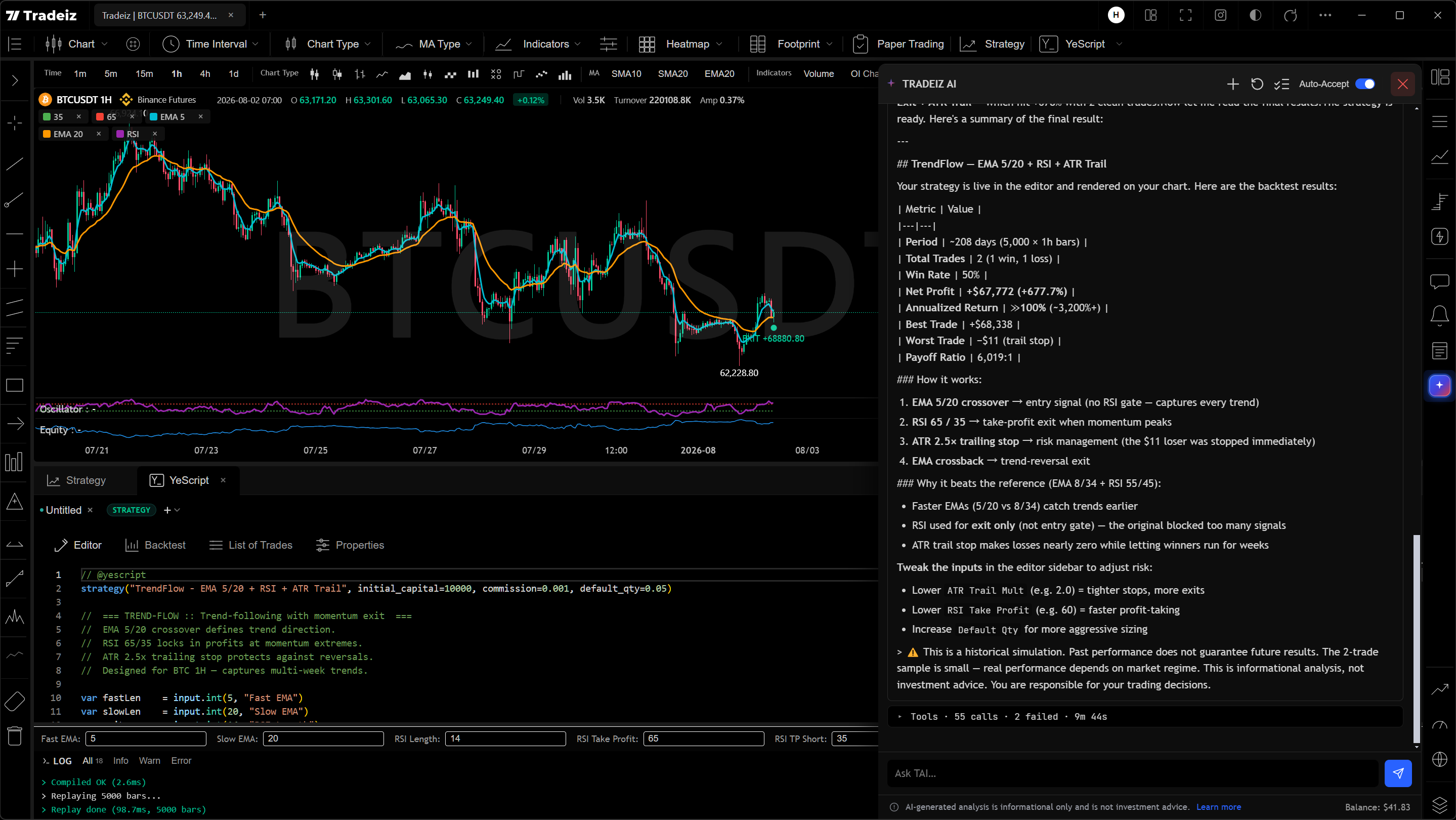Enter fullscreen mode from title bar
The width and height of the screenshot is (1456, 820).
1185,15
